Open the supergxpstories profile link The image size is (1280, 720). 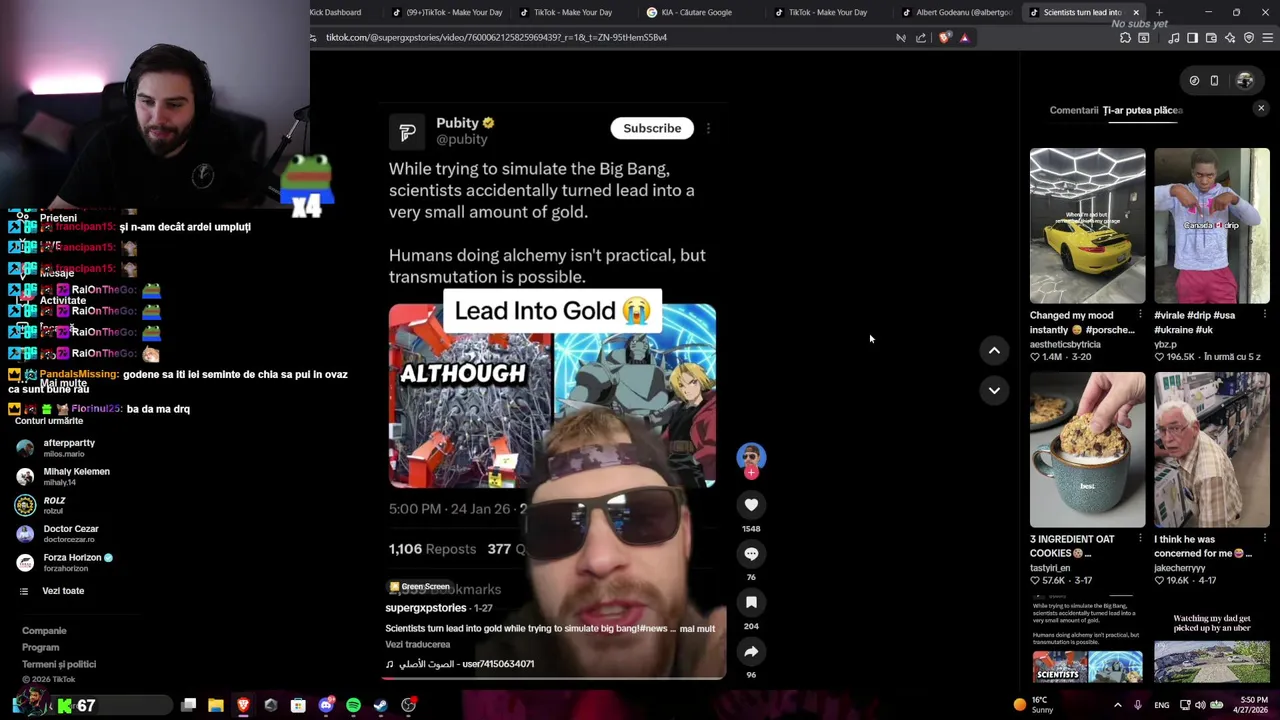[x=426, y=608]
